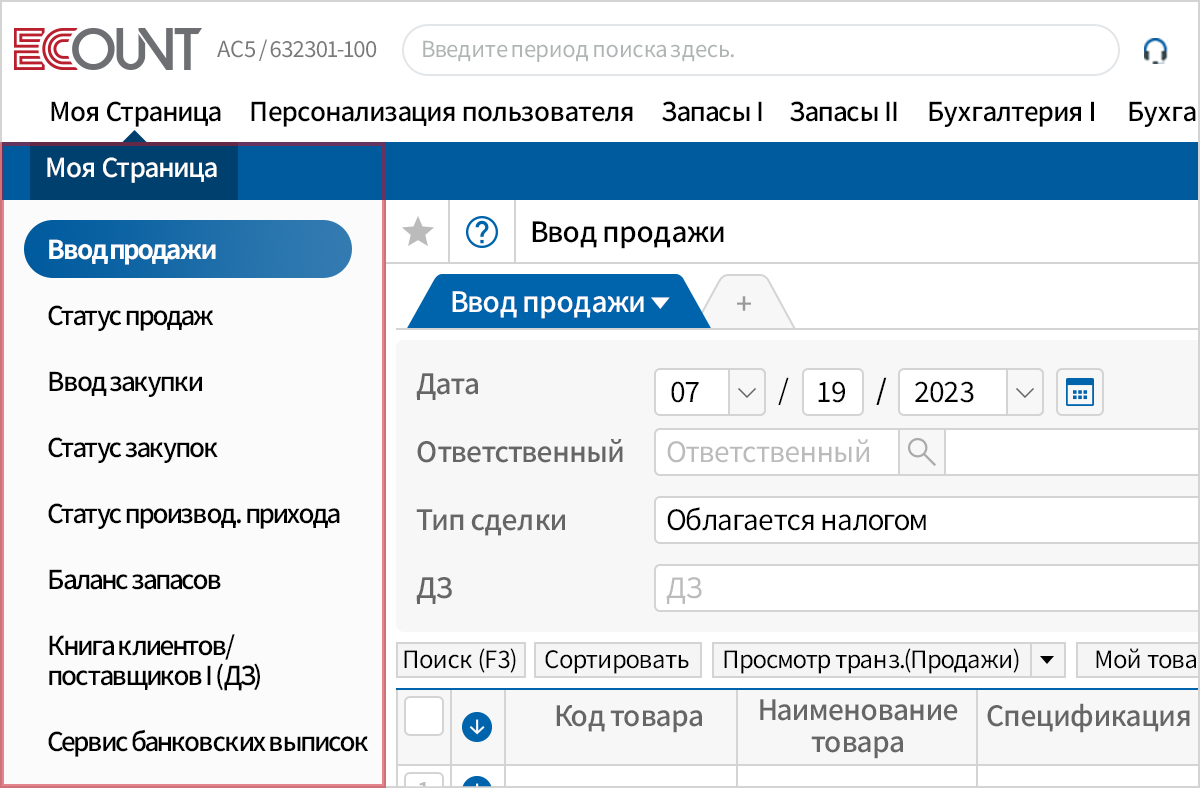Image resolution: width=1200 pixels, height=788 pixels.
Task: Open Сервис банковских выписок from the sidebar
Action: coord(207,743)
